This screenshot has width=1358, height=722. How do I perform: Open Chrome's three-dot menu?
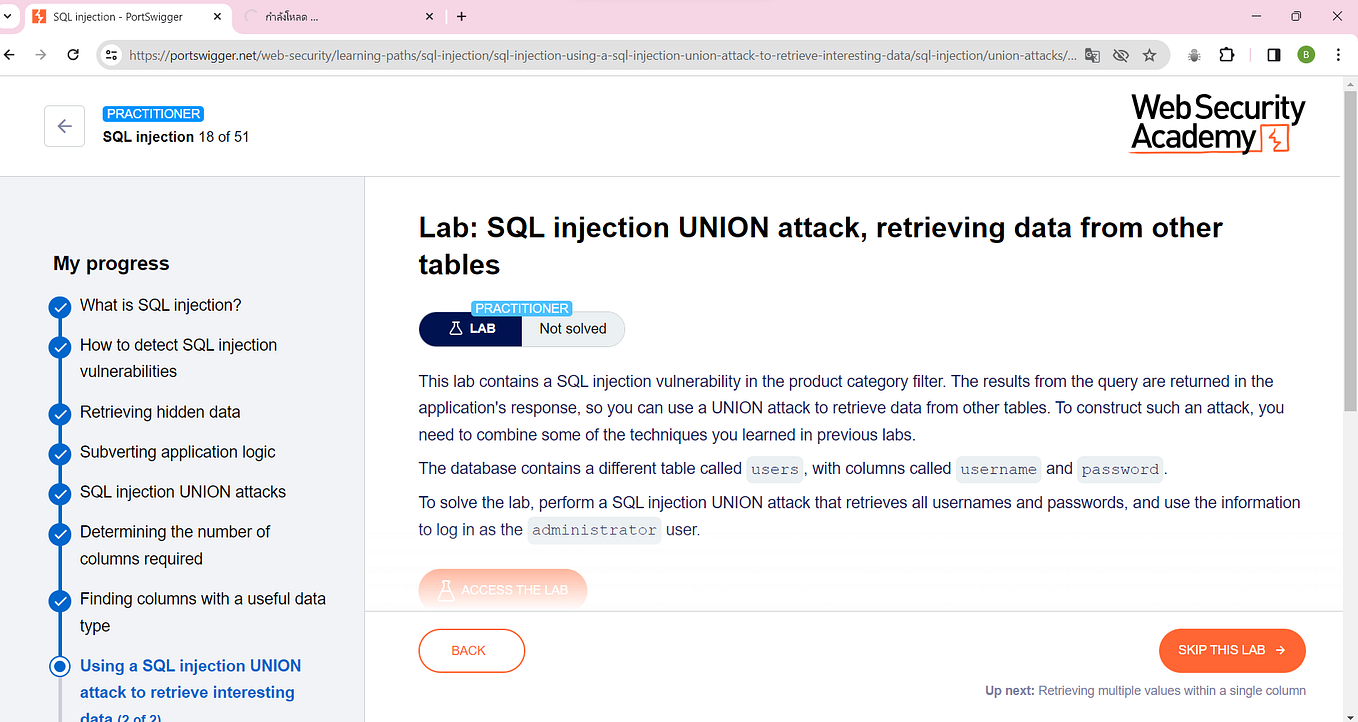tap(1339, 55)
